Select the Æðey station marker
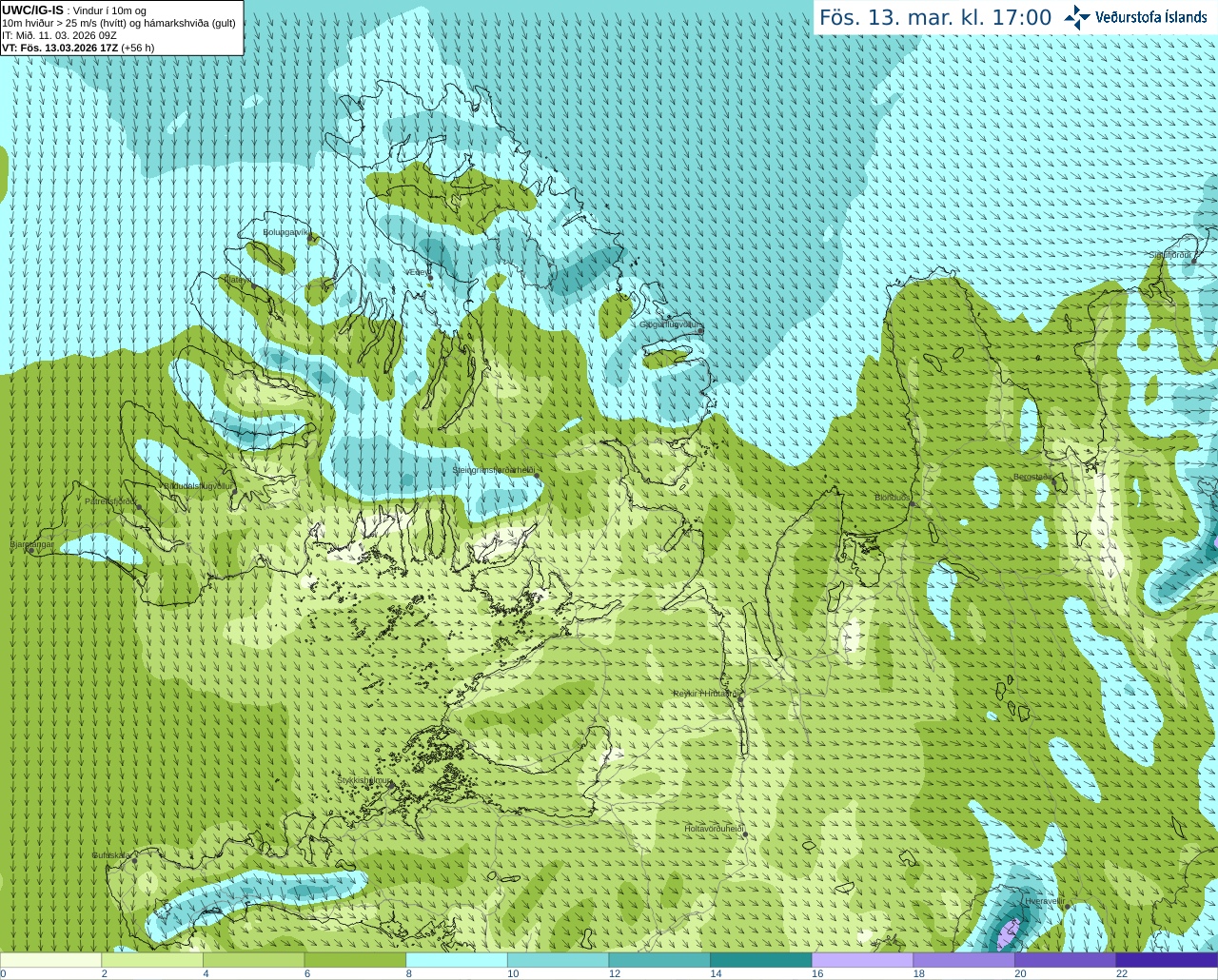The image size is (1218, 980). coord(429,278)
